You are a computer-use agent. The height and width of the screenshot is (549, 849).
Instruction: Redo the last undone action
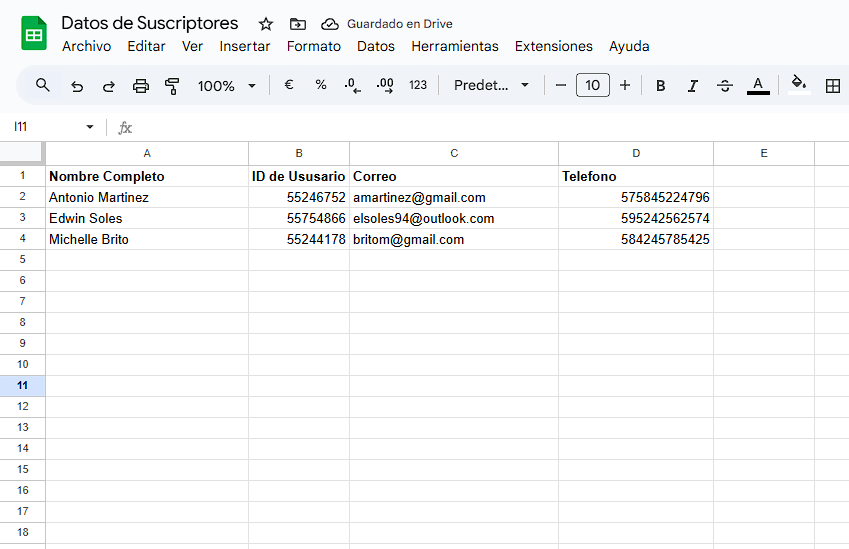point(109,86)
